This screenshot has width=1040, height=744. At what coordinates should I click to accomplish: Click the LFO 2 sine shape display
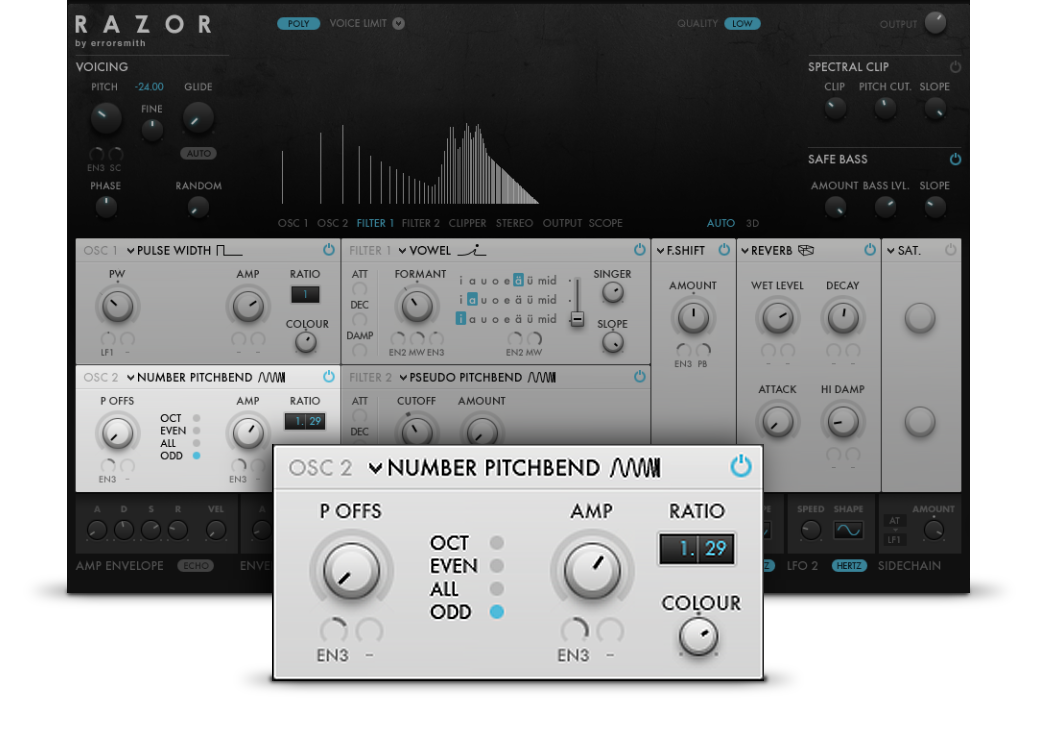coord(848,530)
